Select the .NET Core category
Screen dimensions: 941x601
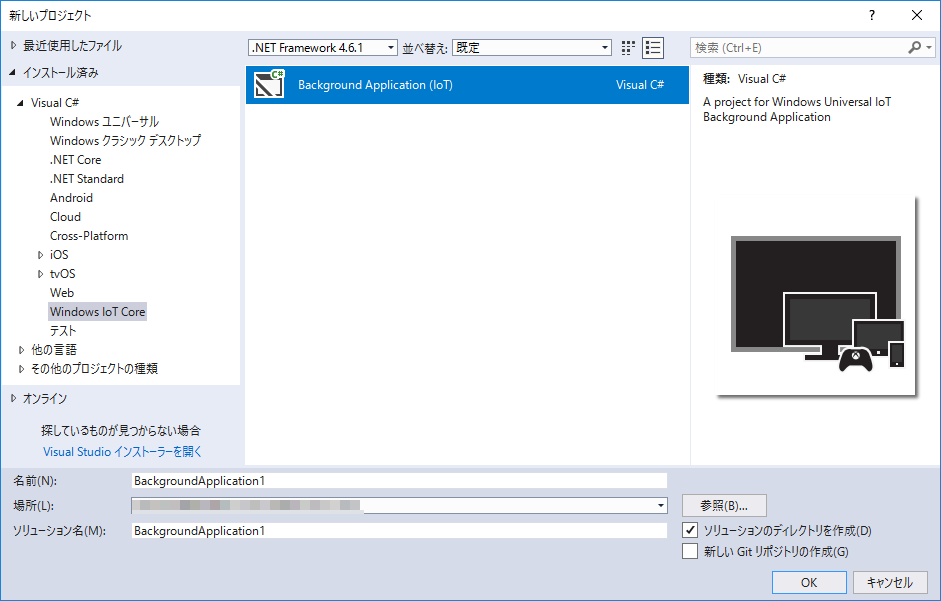(x=76, y=160)
